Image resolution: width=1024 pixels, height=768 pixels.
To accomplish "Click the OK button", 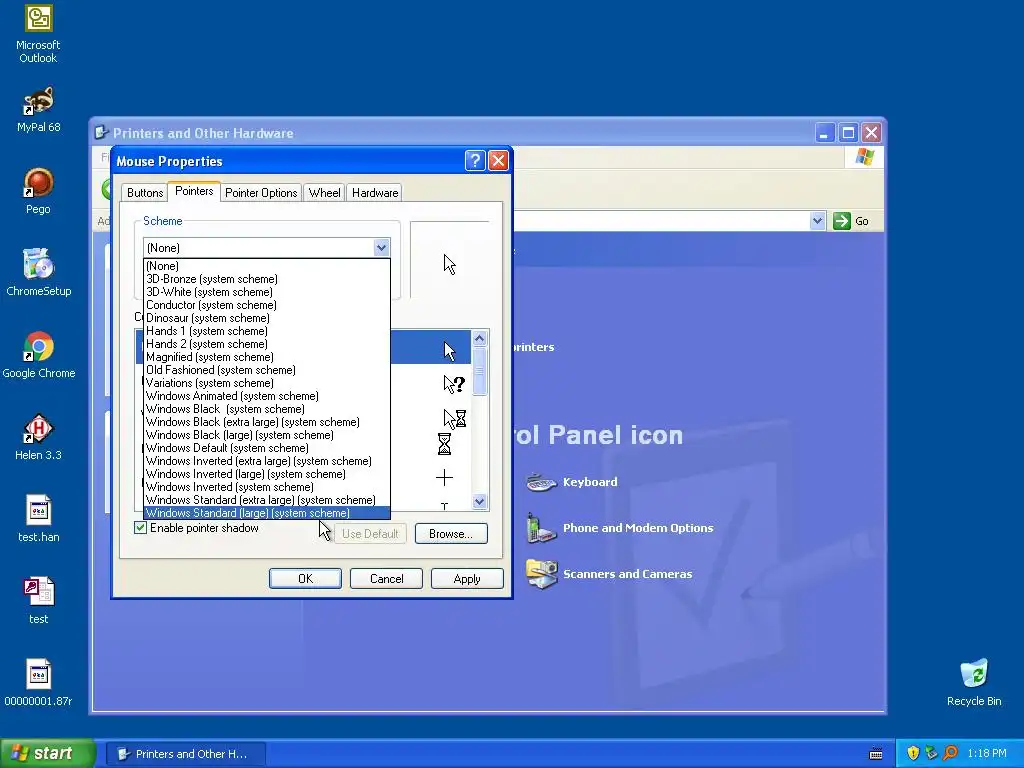I will 305,579.
